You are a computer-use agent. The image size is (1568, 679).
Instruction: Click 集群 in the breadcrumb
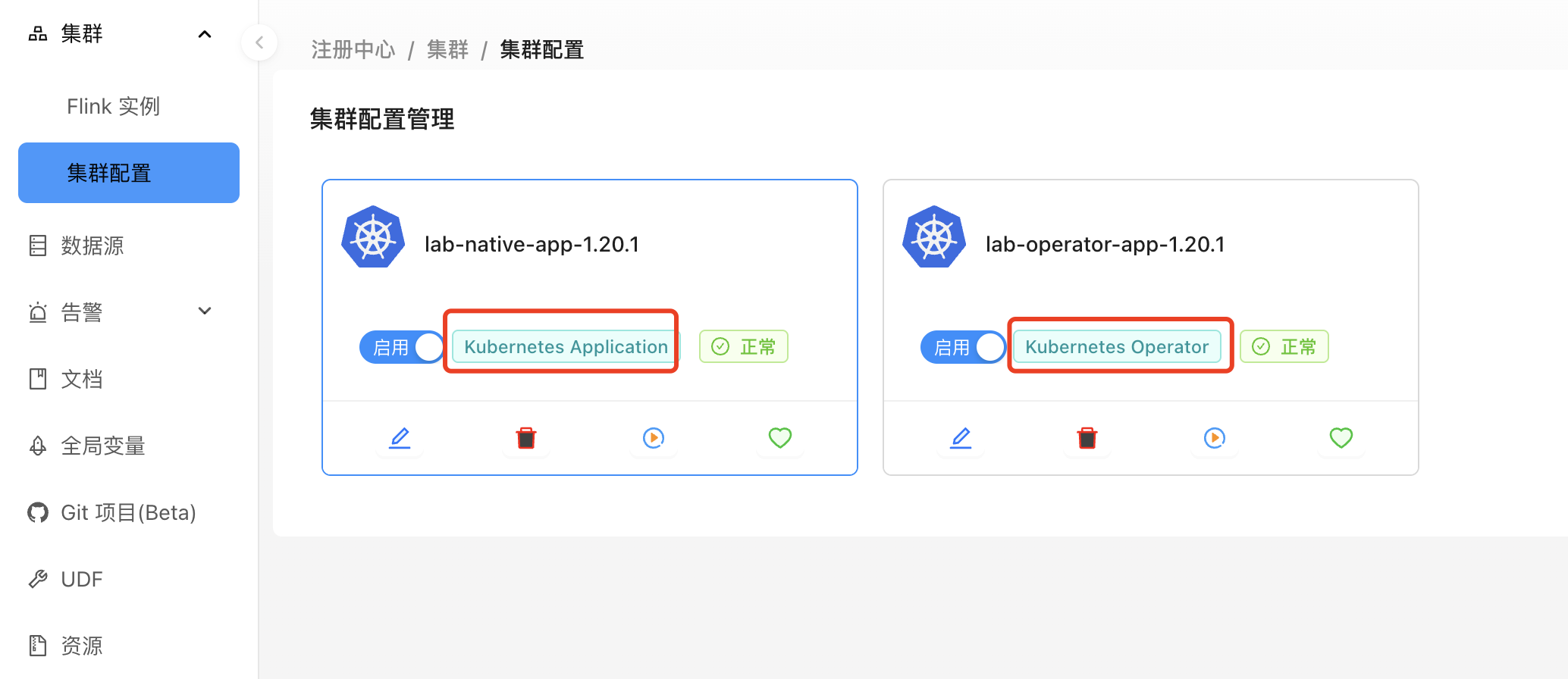tap(447, 50)
